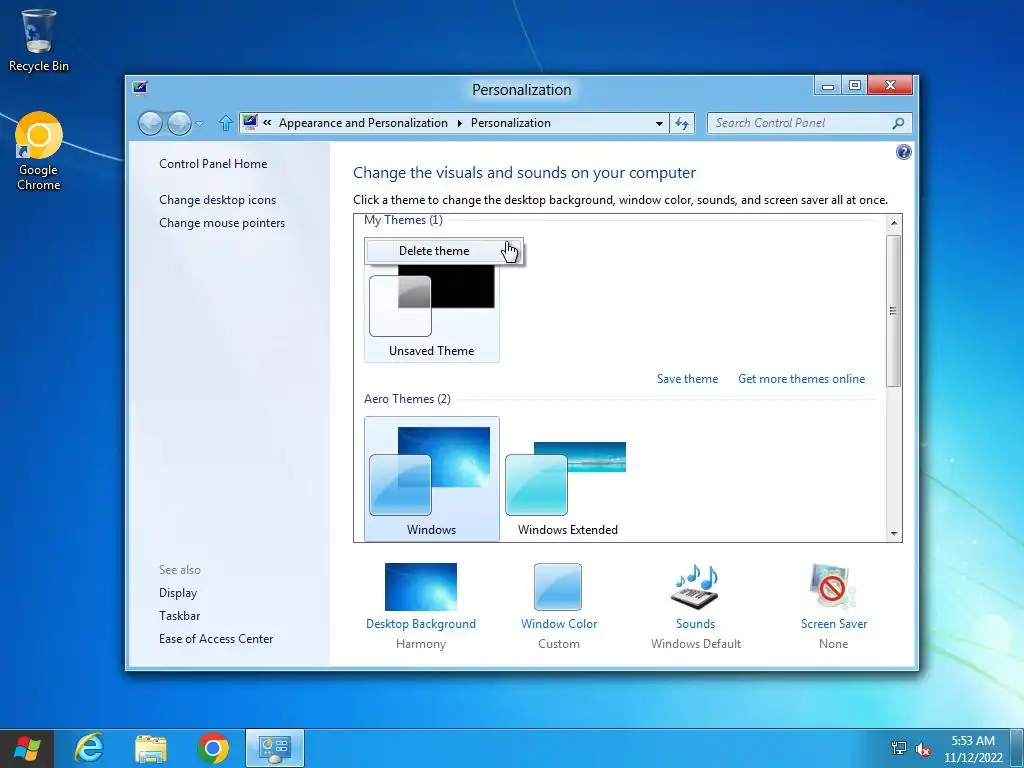Go to Control Panel Home
Image resolution: width=1024 pixels, height=768 pixels.
213,164
